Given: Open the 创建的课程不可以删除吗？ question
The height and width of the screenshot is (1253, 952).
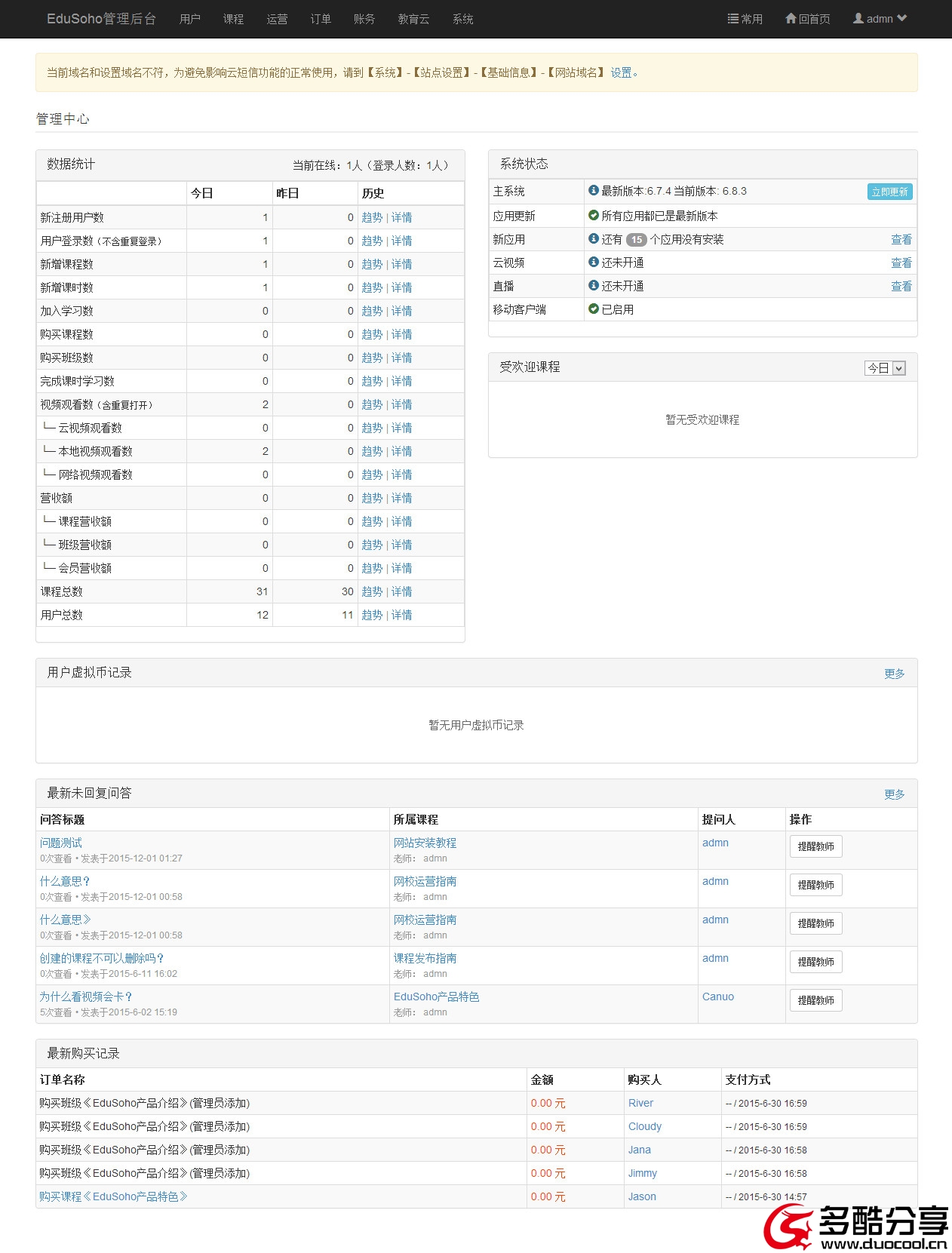Looking at the screenshot, I should pyautogui.click(x=103, y=958).
